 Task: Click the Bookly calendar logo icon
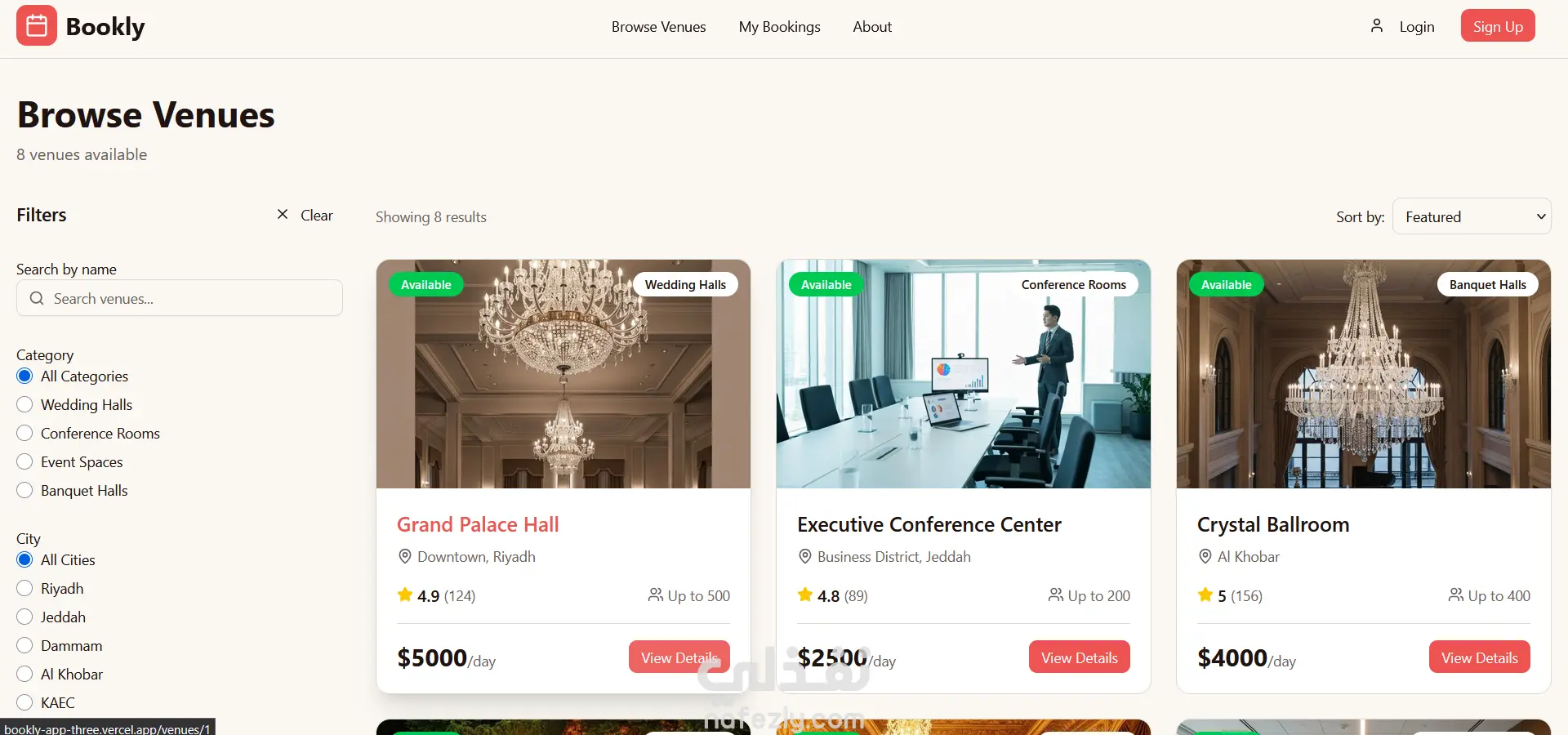37,26
